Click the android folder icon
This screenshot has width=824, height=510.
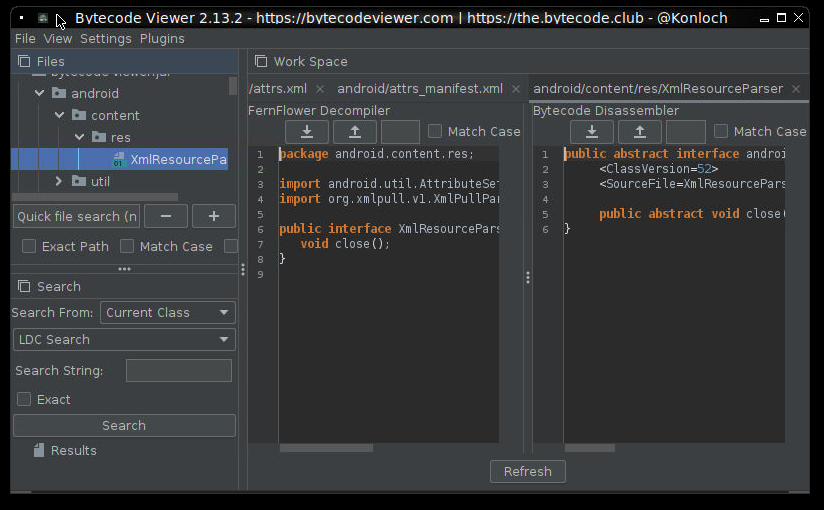coord(59,93)
